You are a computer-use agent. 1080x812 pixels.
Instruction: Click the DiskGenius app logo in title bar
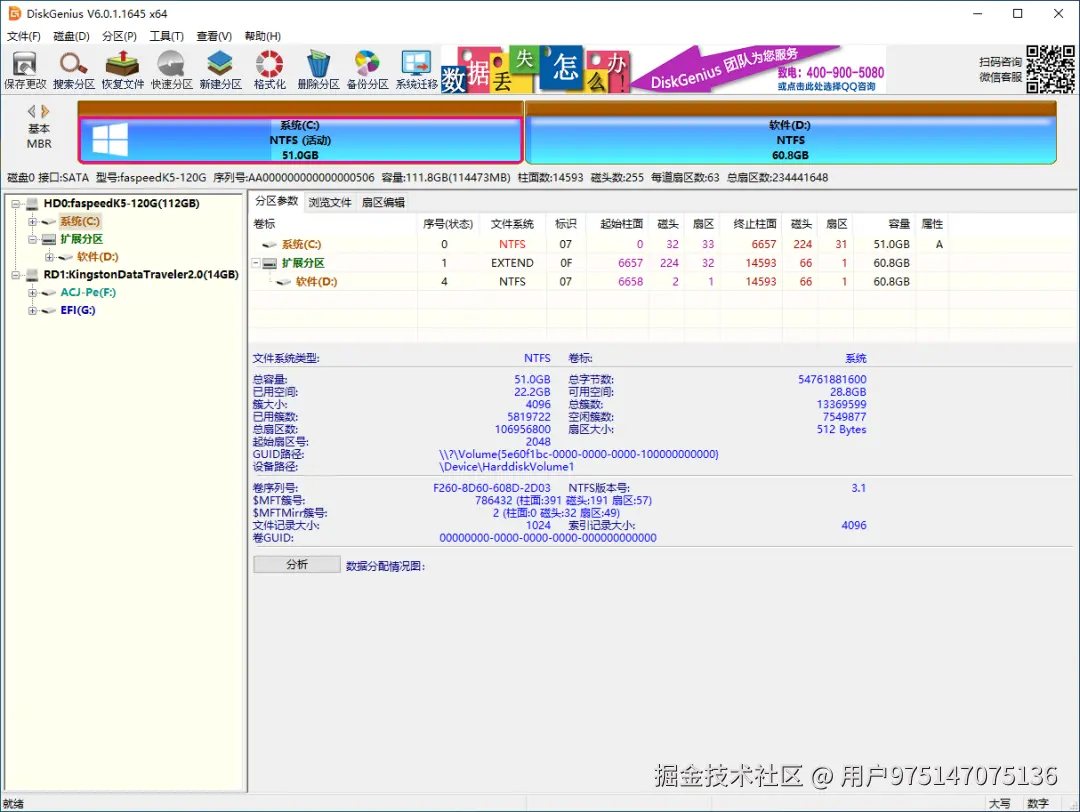point(14,13)
